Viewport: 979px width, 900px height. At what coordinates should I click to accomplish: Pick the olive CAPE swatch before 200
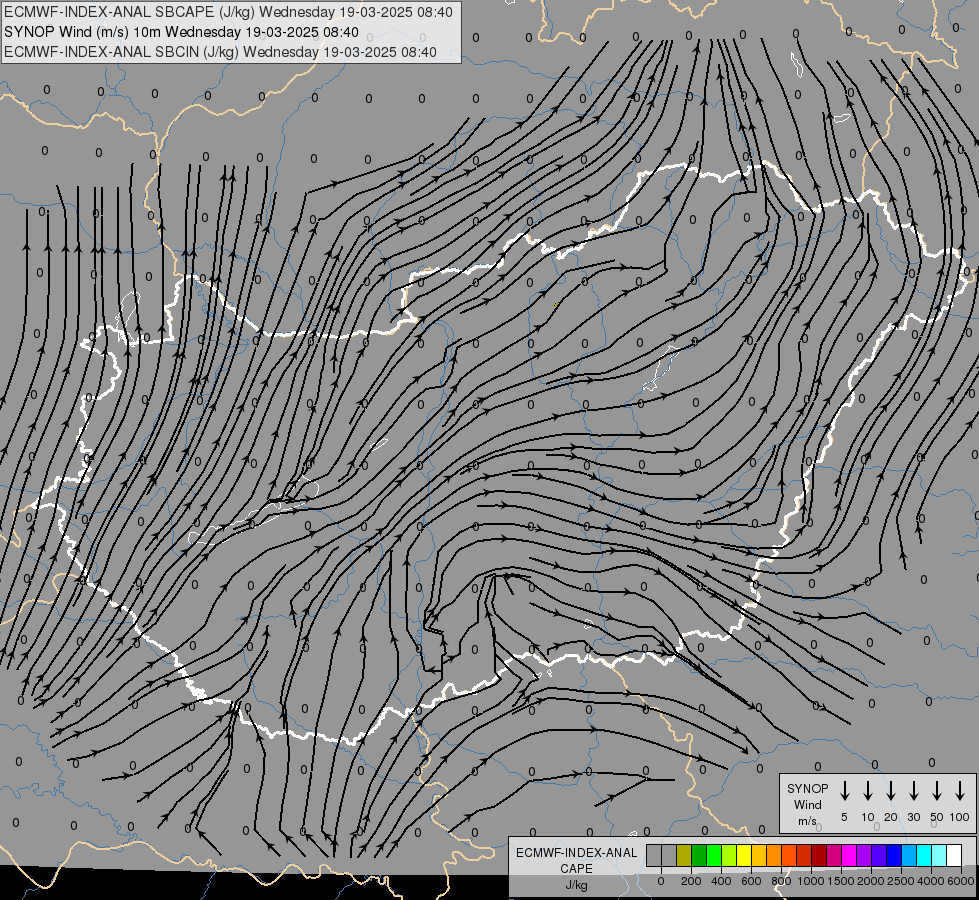tap(684, 855)
